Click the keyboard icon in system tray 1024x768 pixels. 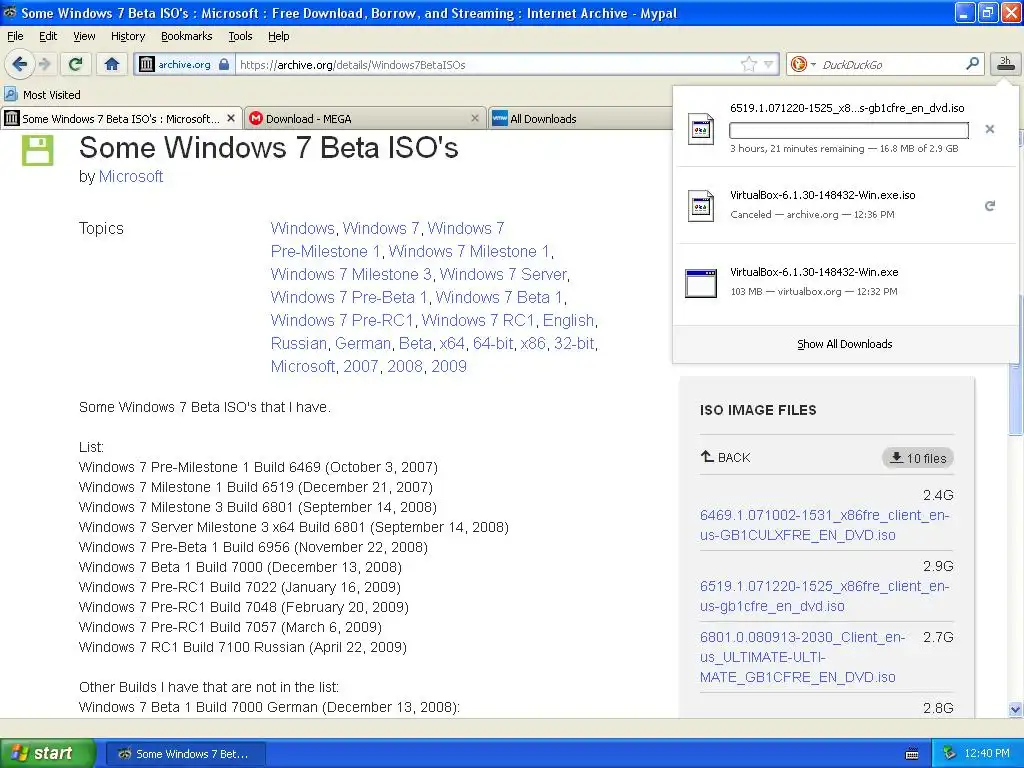pos(912,754)
